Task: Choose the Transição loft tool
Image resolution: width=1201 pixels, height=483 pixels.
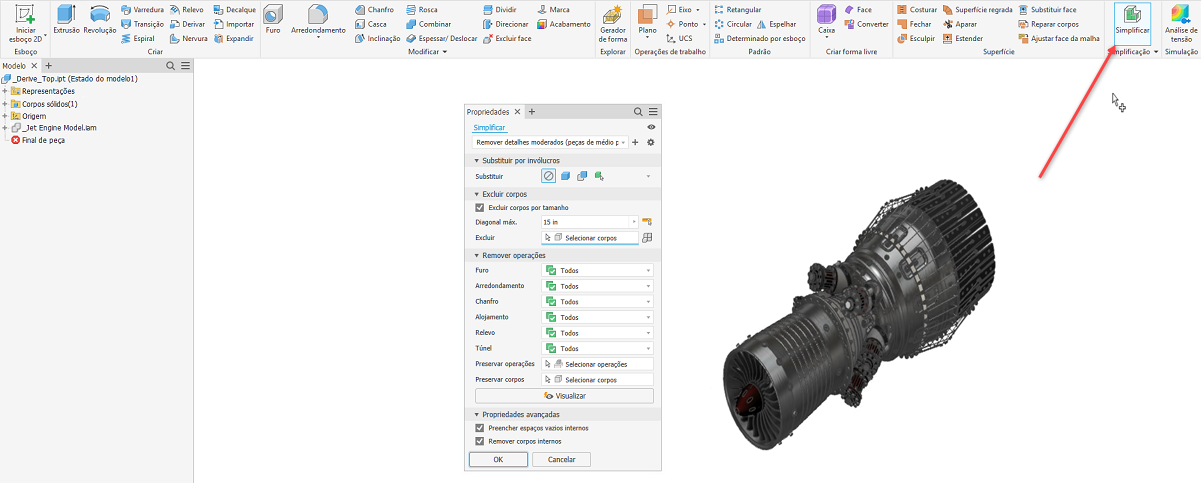Action: tap(142, 23)
